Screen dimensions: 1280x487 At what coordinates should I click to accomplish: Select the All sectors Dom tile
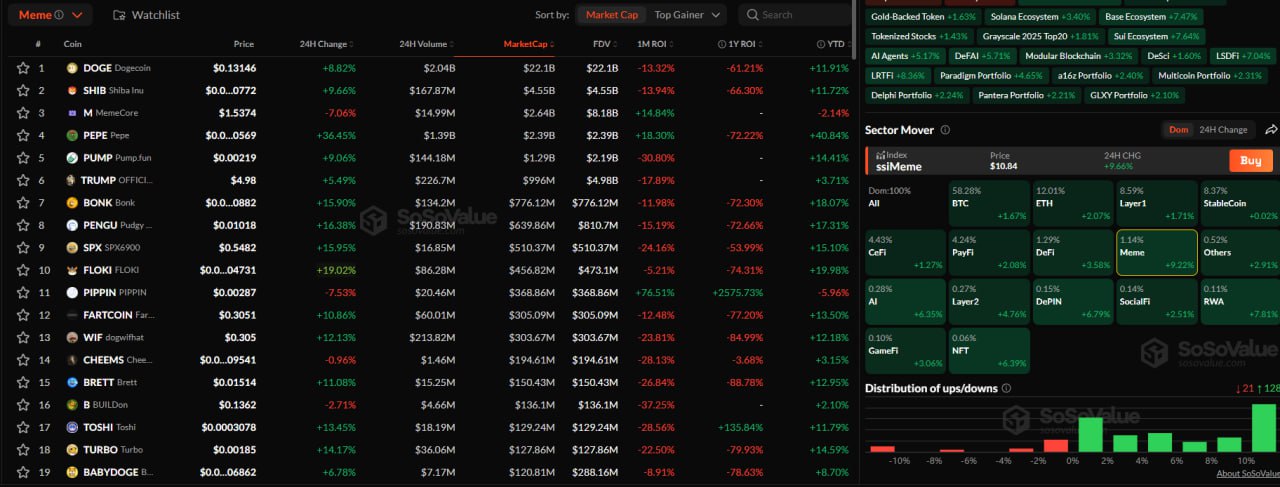point(905,202)
